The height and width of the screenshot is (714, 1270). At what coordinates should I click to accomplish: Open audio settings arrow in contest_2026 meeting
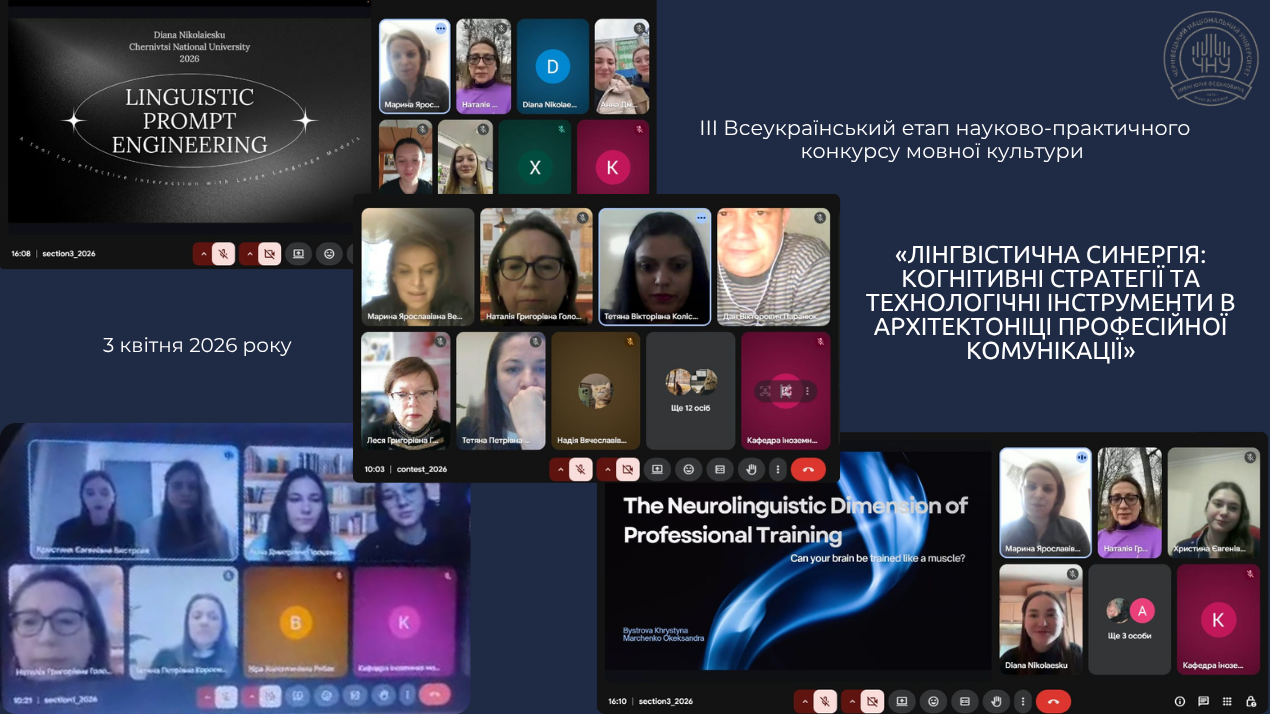point(560,468)
